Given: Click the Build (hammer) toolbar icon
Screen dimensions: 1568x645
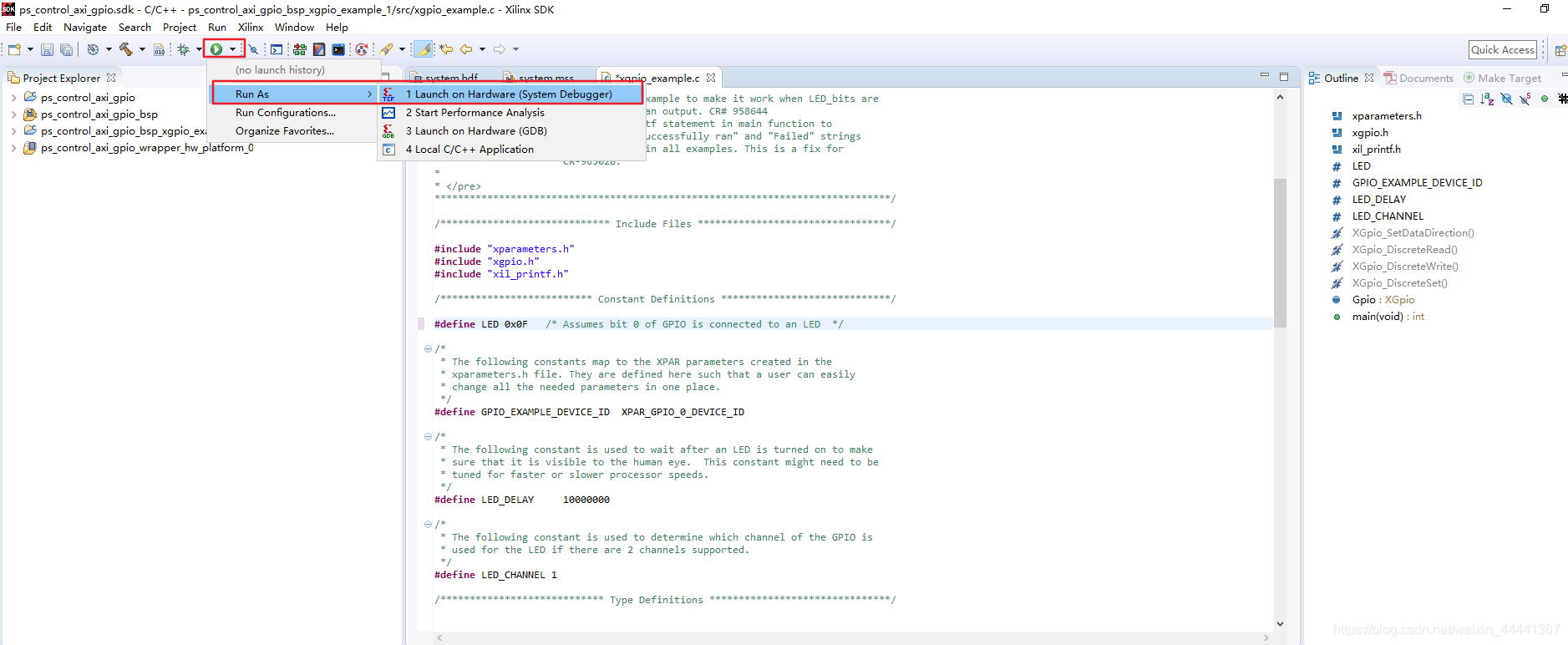Looking at the screenshot, I should (126, 49).
